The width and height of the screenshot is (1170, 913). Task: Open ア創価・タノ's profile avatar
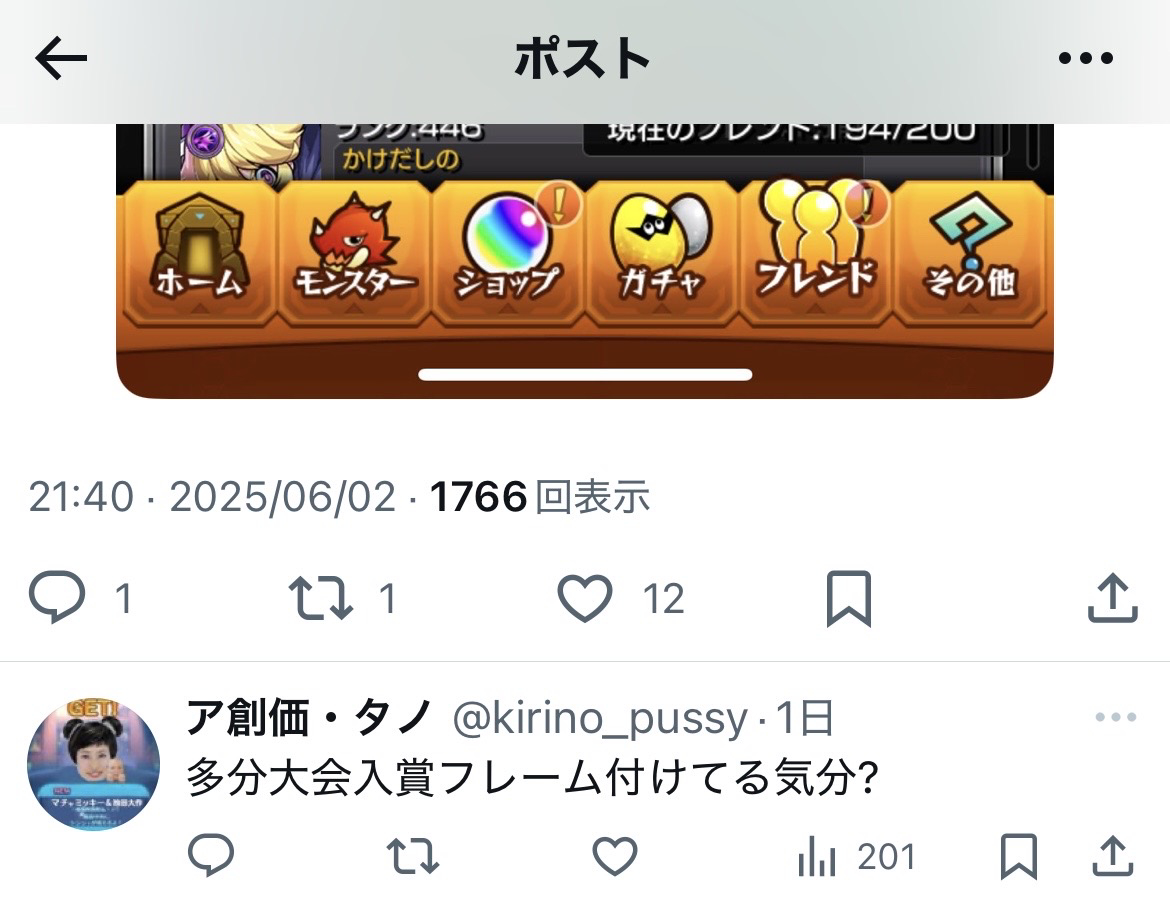(93, 764)
